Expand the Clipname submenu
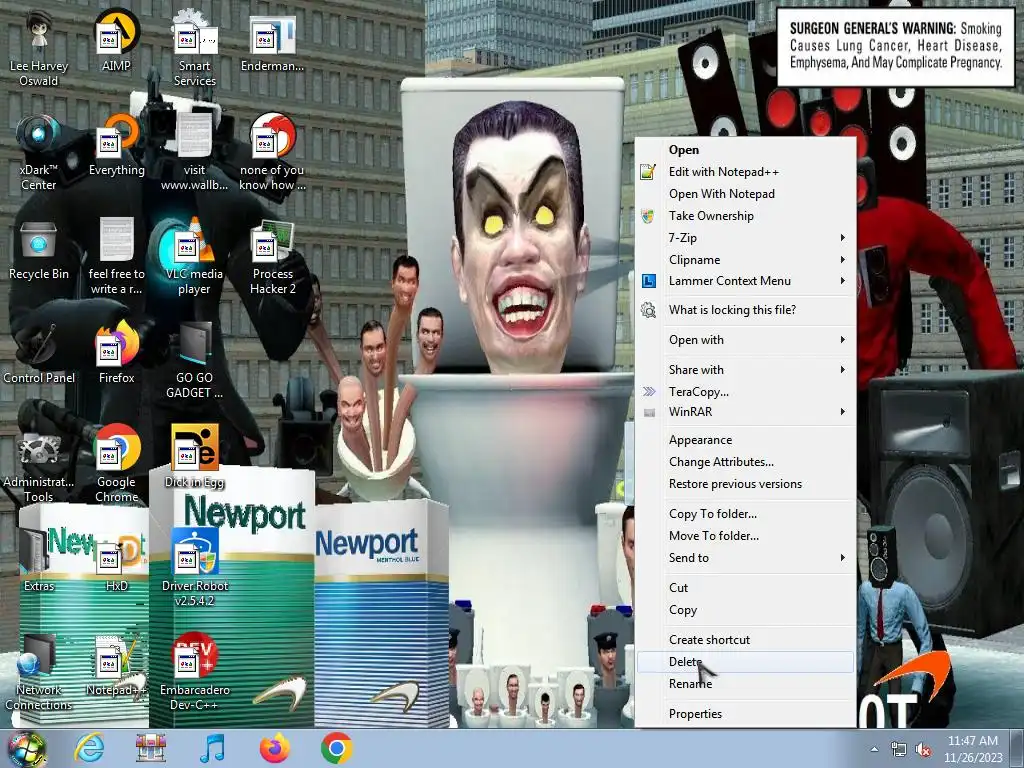This screenshot has height=768, width=1024. click(x=745, y=260)
